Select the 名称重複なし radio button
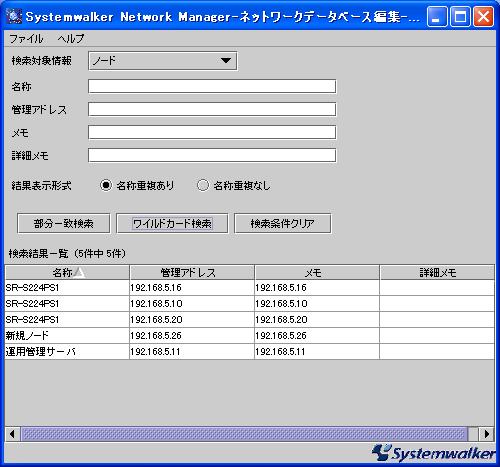Viewport: 500px width, 467px height. pyautogui.click(x=203, y=185)
